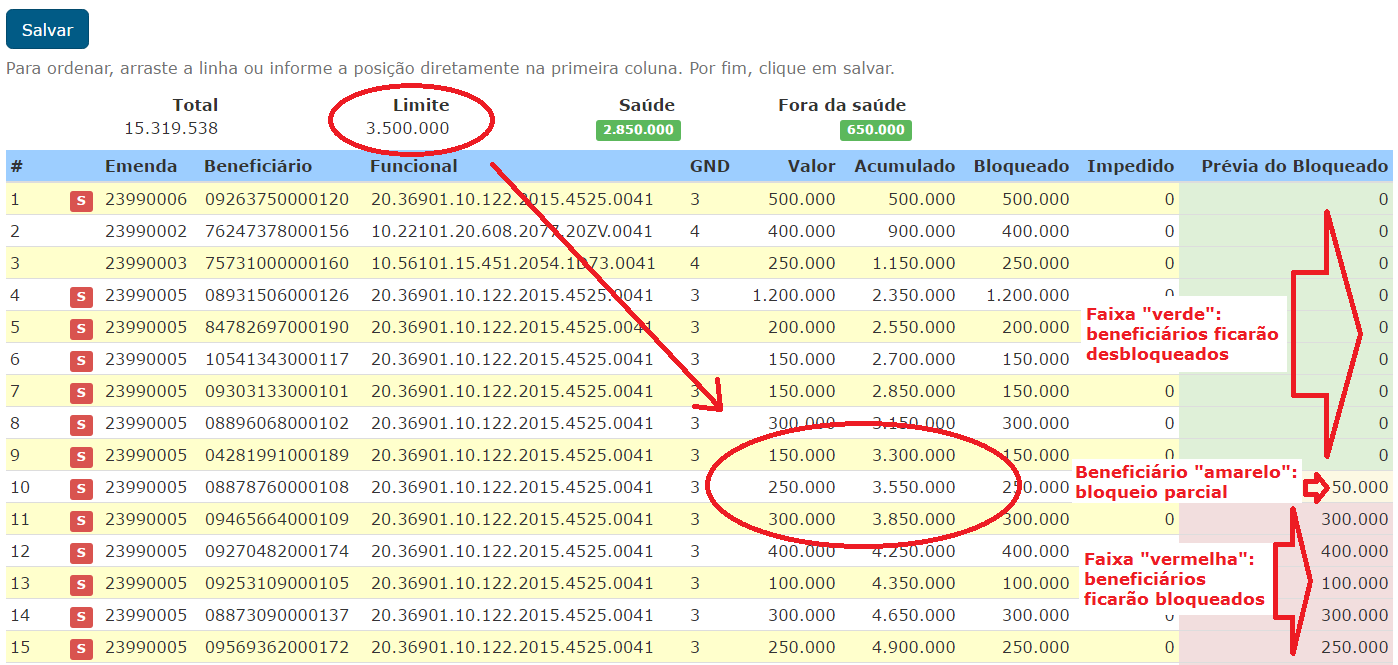1398x665 pixels.
Task: Click the Limite value 3.500.000
Action: tap(407, 128)
